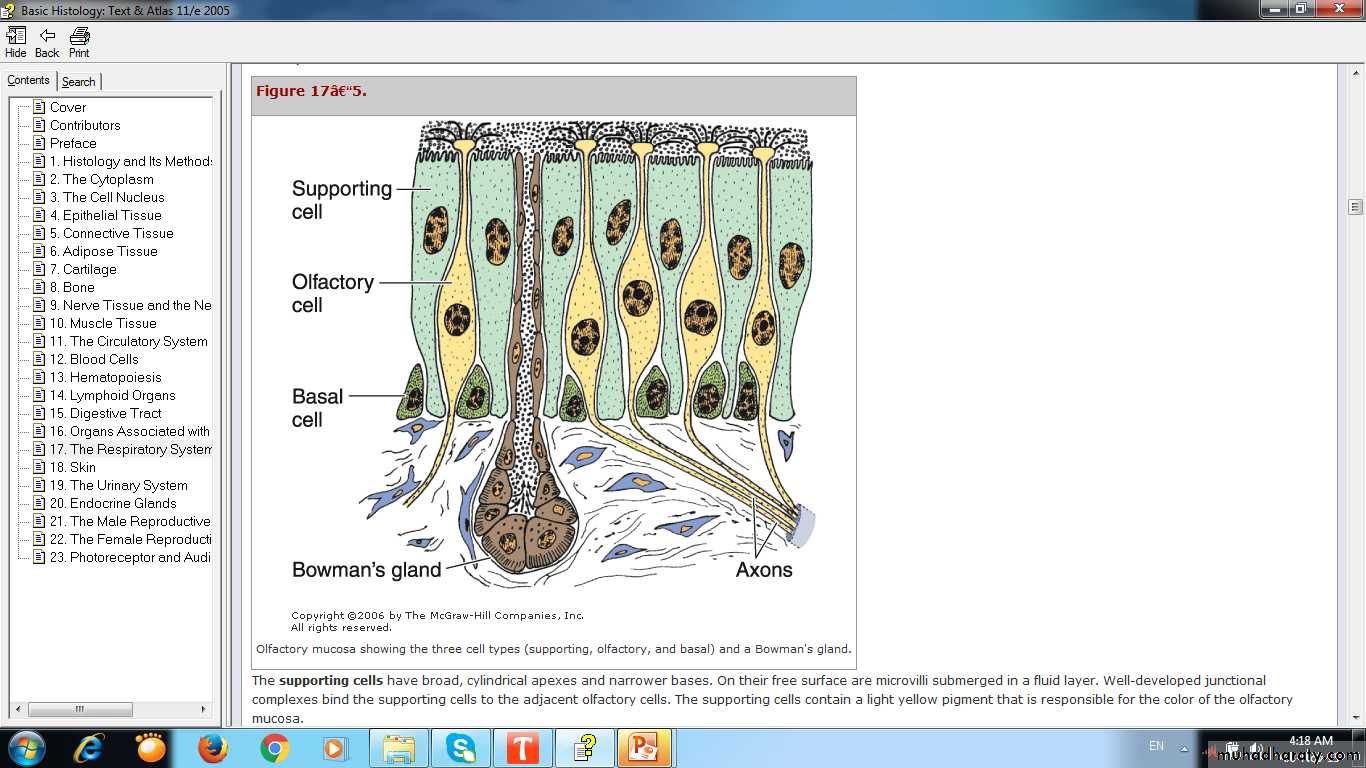1366x768 pixels.
Task: Open the Windows Start menu
Action: (x=26, y=748)
